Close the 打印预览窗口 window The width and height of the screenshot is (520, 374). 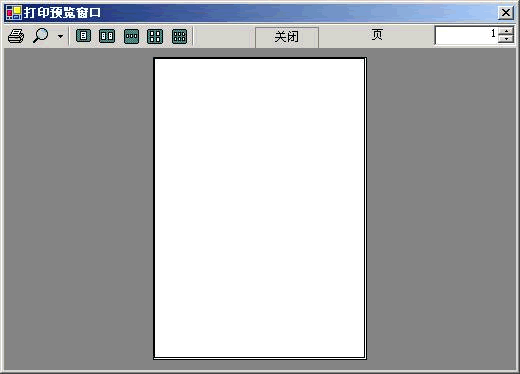point(506,13)
